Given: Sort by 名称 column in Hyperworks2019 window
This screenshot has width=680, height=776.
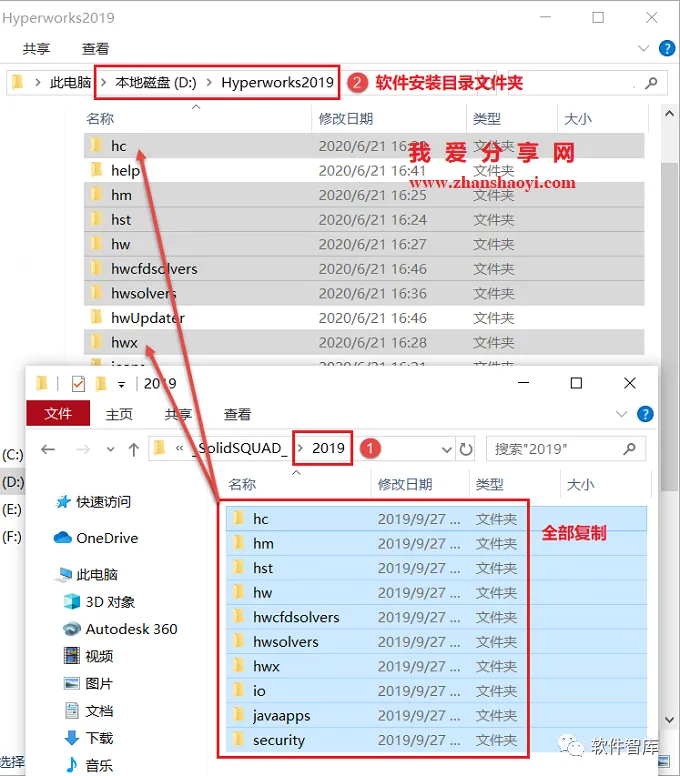Looking at the screenshot, I should [100, 119].
